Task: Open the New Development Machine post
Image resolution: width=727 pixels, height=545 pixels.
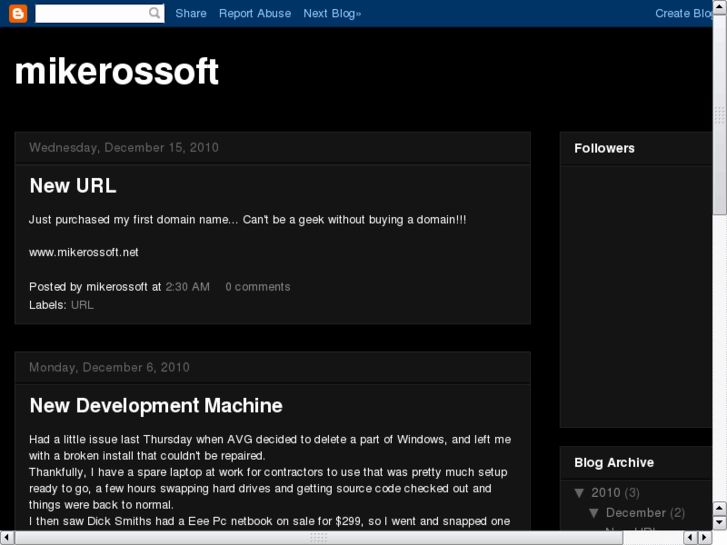Action: pyautogui.click(x=156, y=405)
